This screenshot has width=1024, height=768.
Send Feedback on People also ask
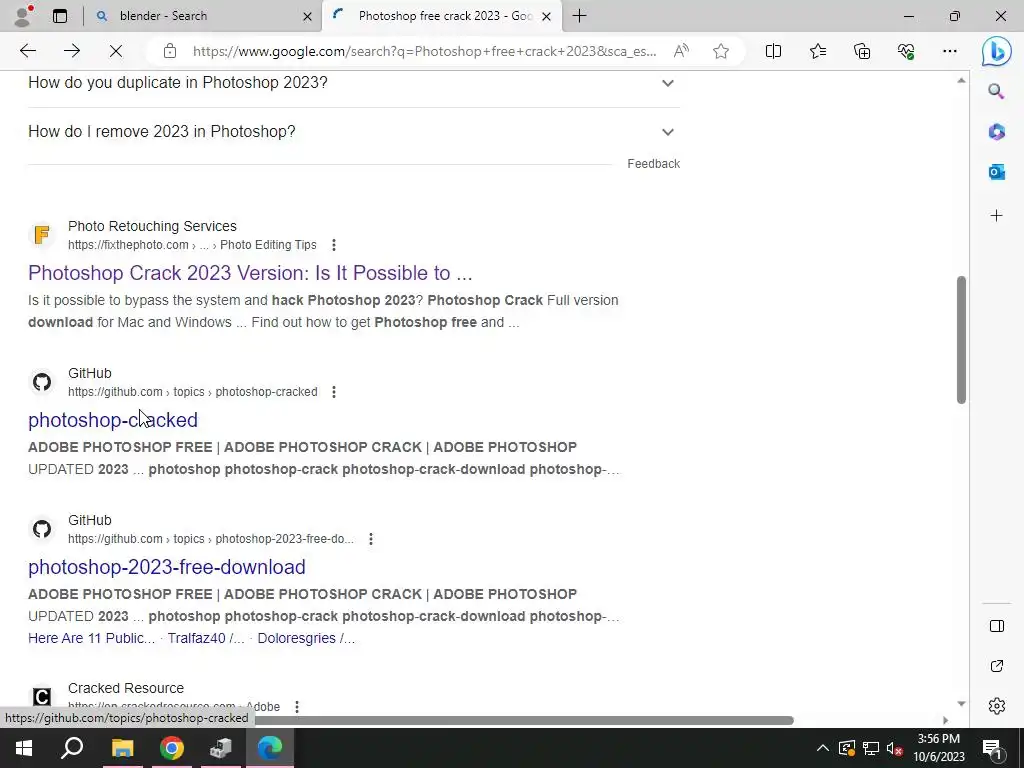(x=653, y=164)
